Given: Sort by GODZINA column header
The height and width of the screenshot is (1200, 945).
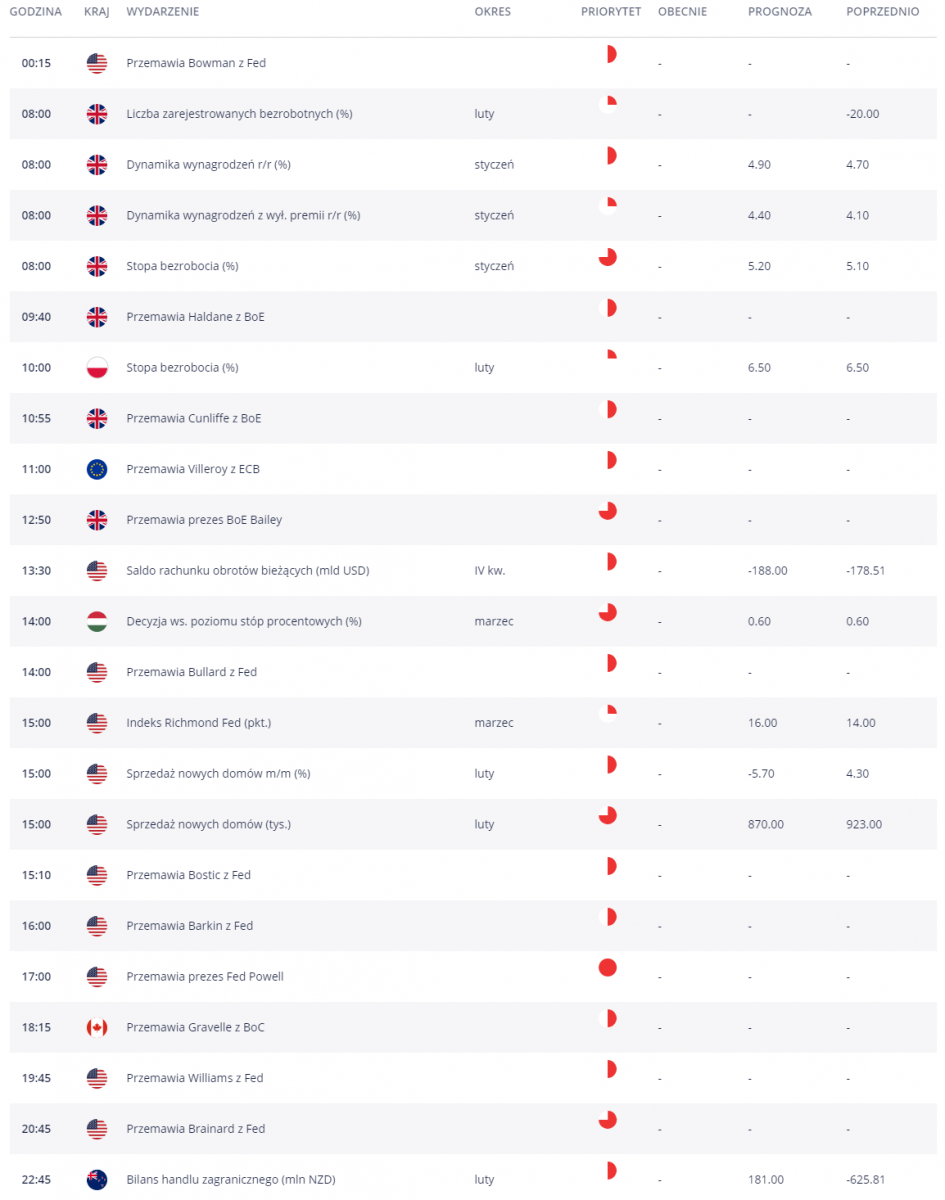Looking at the screenshot, I should pyautogui.click(x=36, y=12).
